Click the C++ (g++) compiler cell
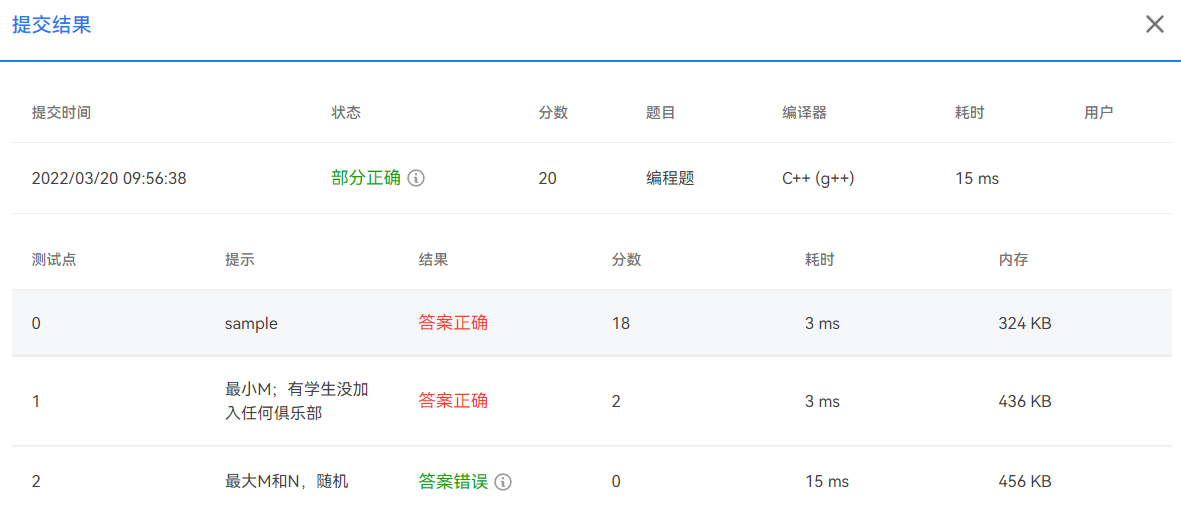The image size is (1181, 510). [x=818, y=179]
